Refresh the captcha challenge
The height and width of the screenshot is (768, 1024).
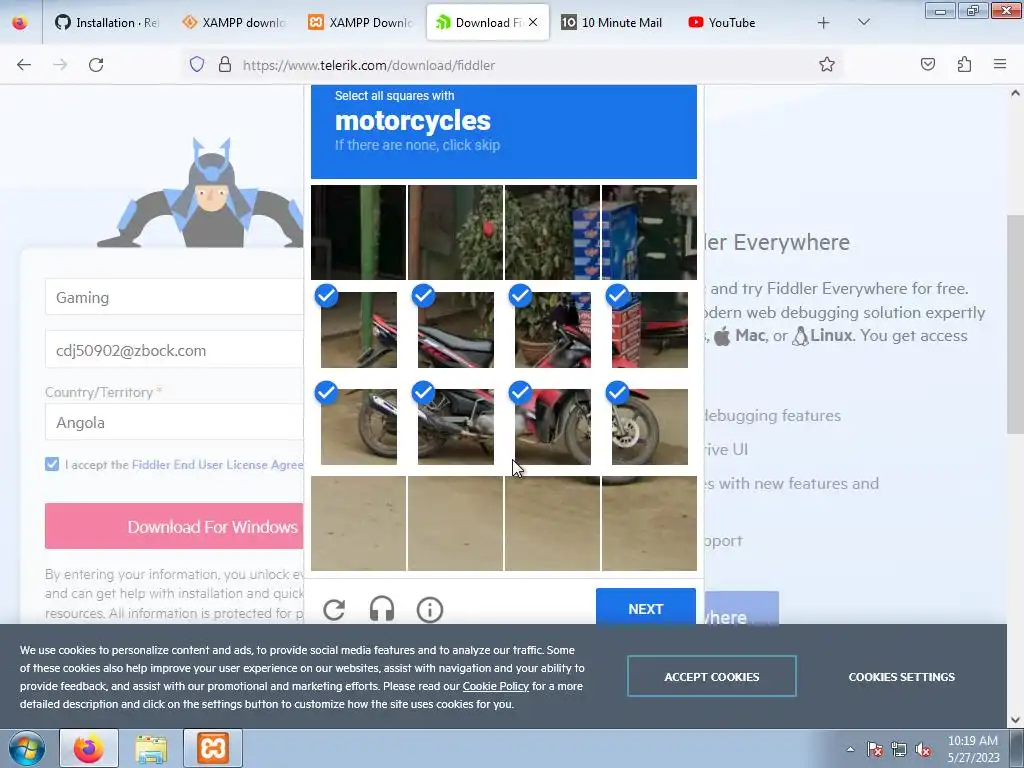coord(334,609)
